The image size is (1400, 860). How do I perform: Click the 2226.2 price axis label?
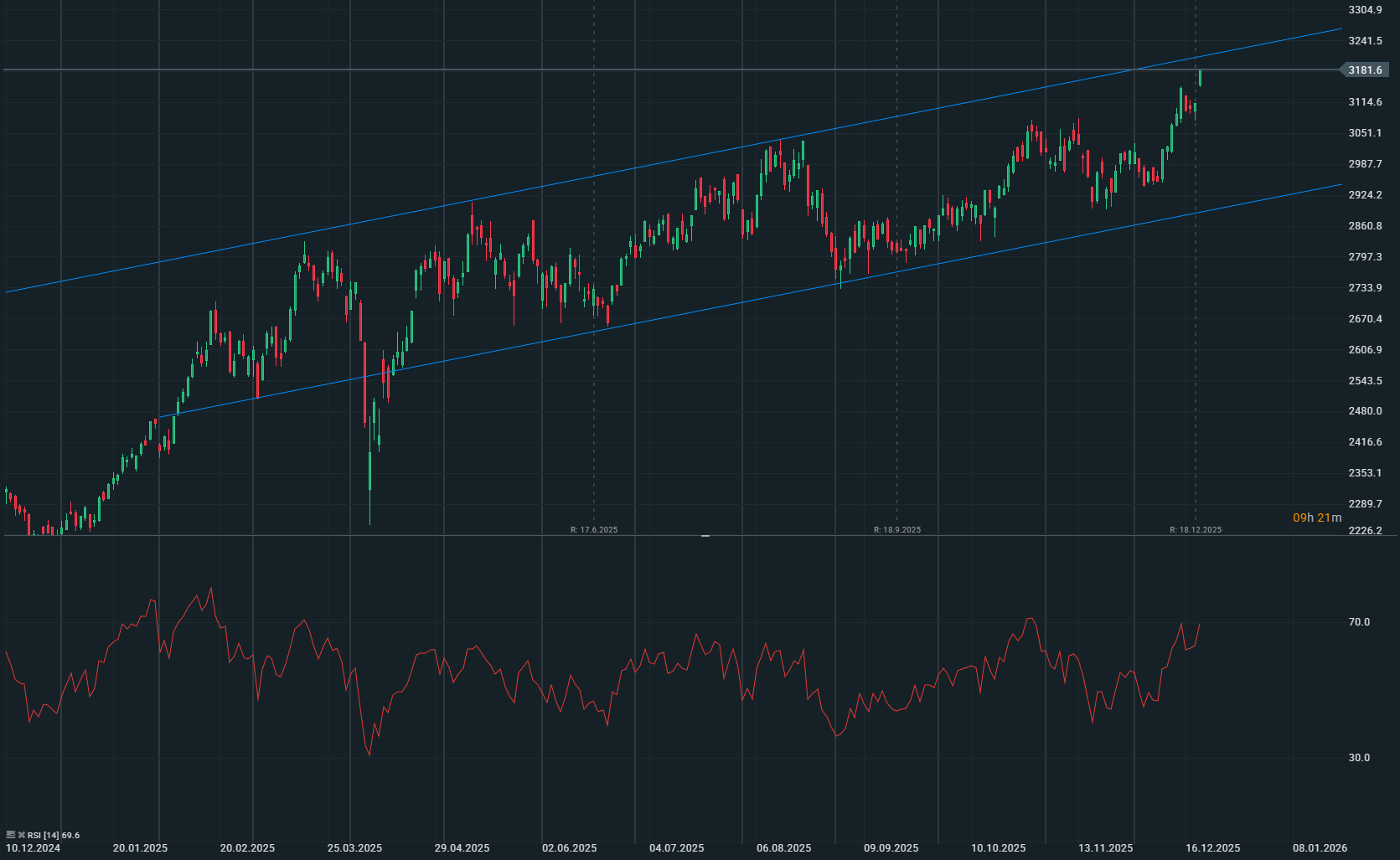point(1365,531)
